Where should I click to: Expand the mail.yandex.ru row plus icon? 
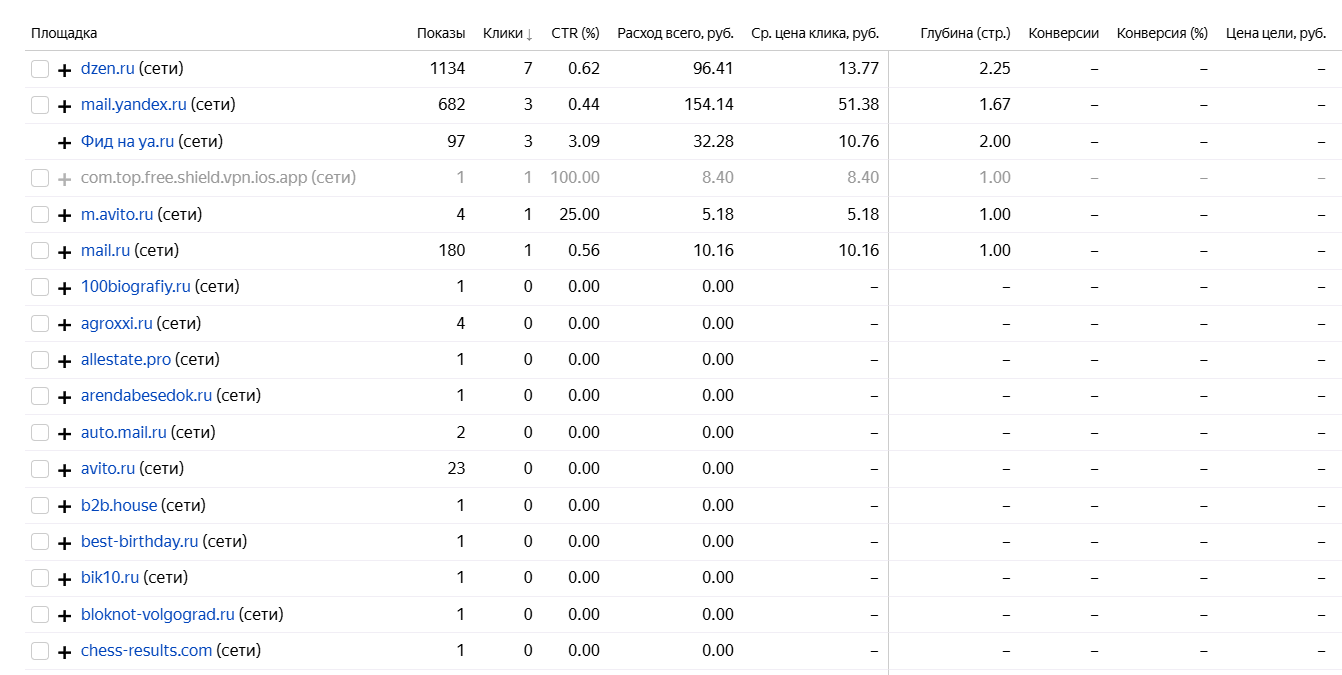pyautogui.click(x=65, y=106)
